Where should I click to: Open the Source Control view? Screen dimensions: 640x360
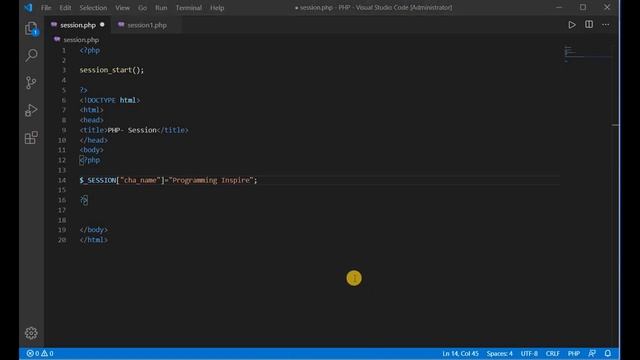(31, 82)
